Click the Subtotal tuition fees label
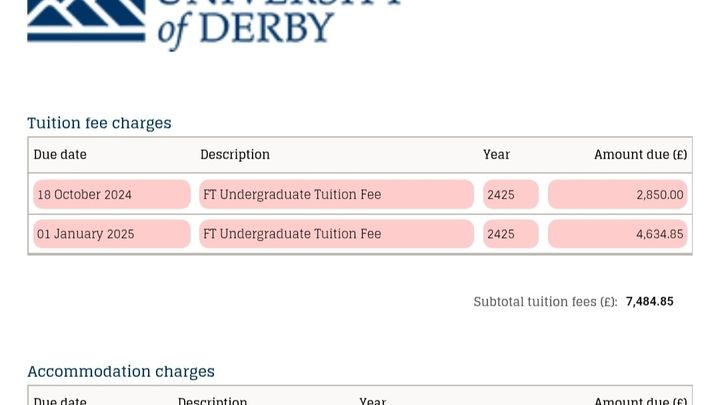The image size is (720, 405). (x=546, y=302)
